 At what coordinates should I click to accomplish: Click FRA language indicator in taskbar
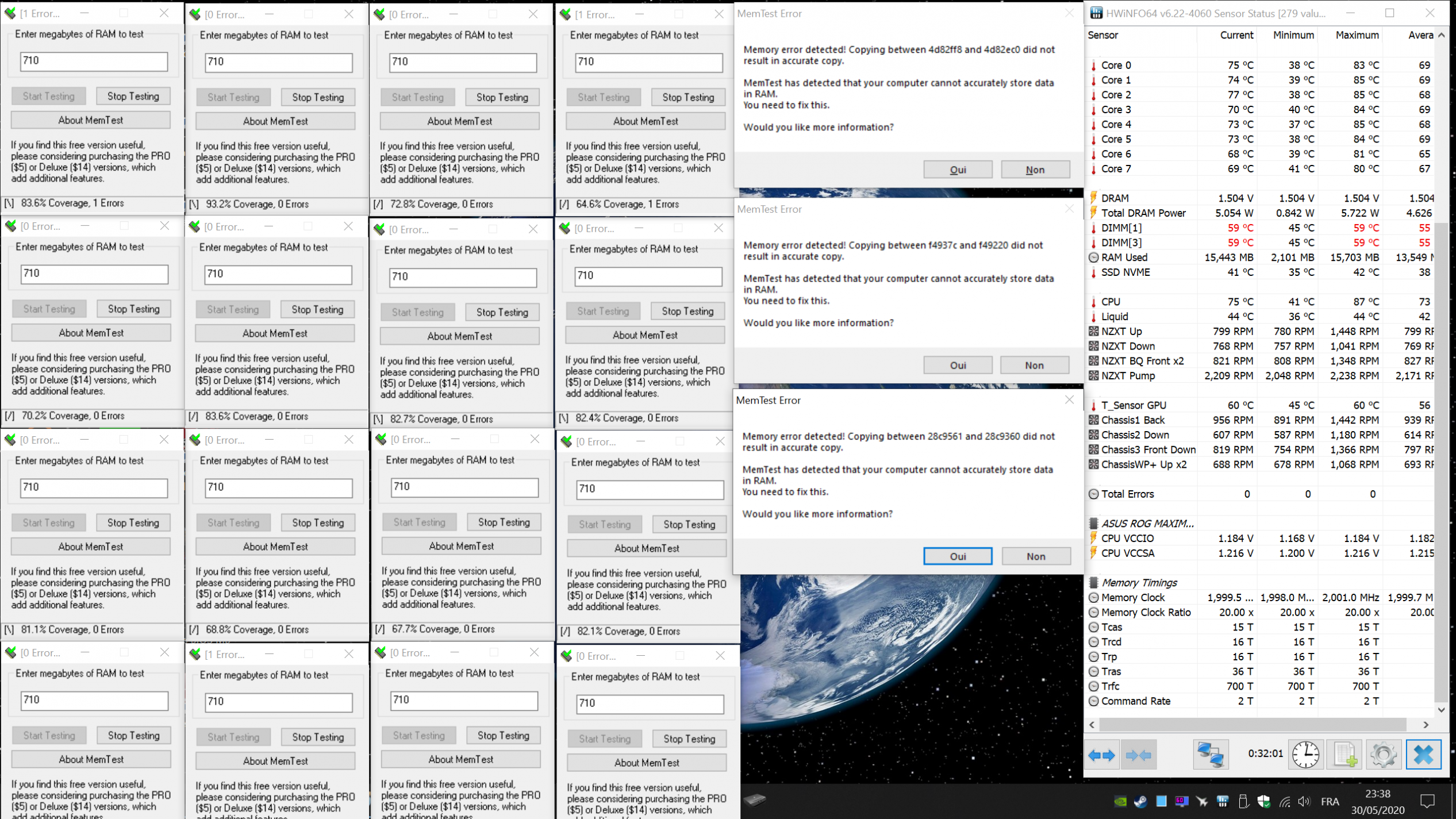point(1330,801)
